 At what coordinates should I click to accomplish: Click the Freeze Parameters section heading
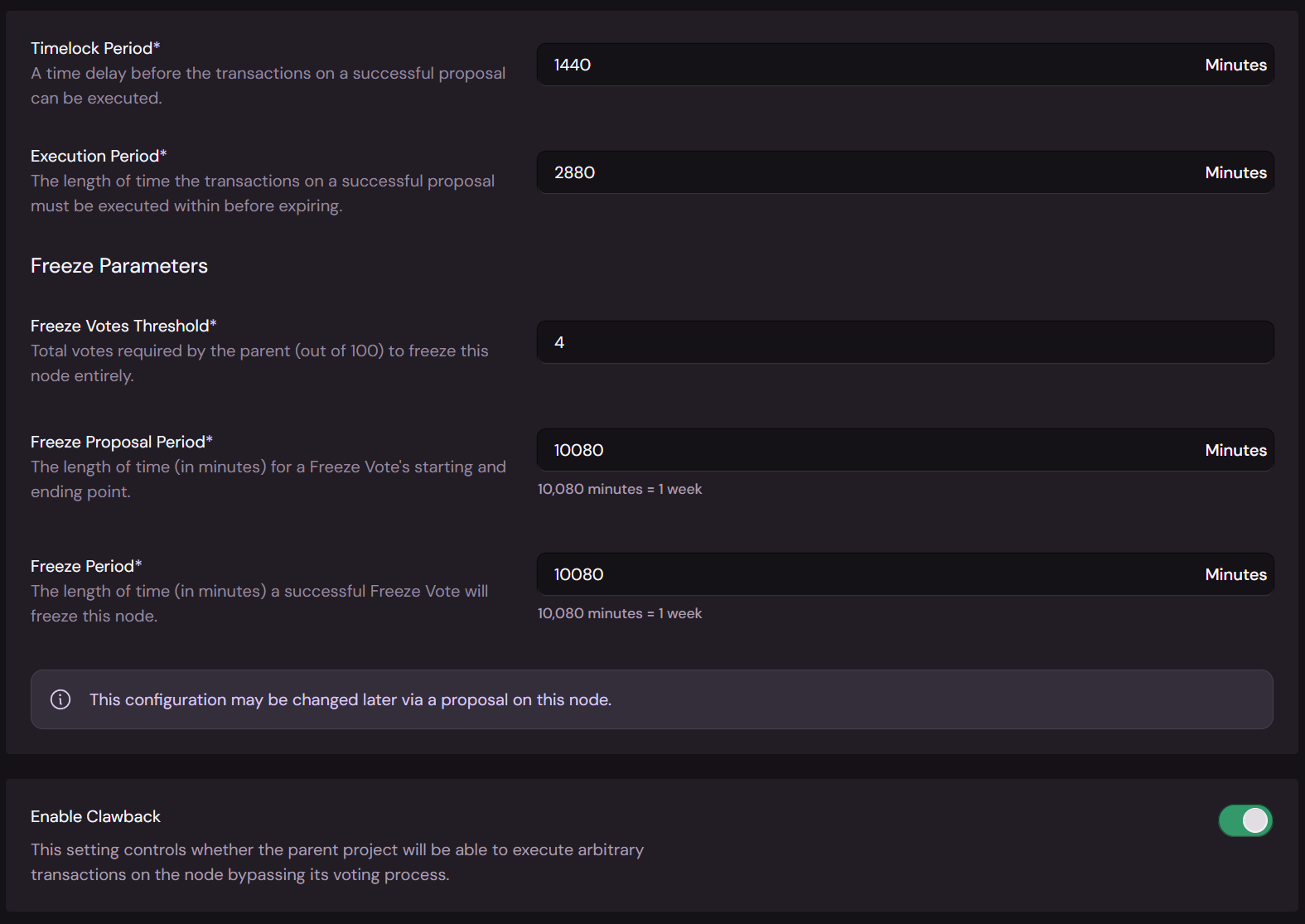tap(119, 266)
